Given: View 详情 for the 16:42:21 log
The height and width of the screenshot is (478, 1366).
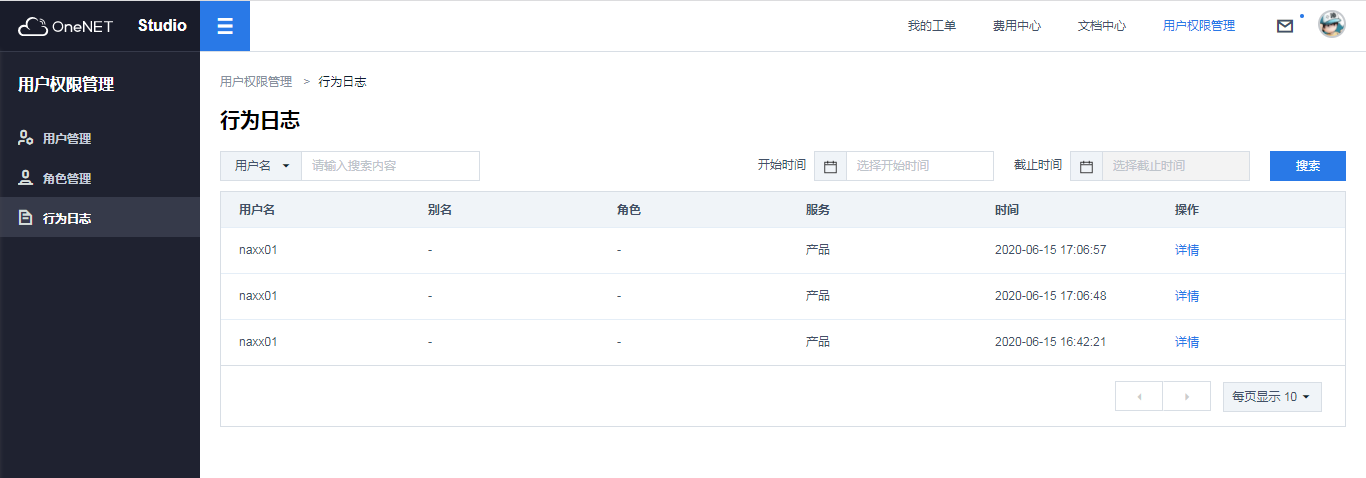Looking at the screenshot, I should (x=1187, y=342).
